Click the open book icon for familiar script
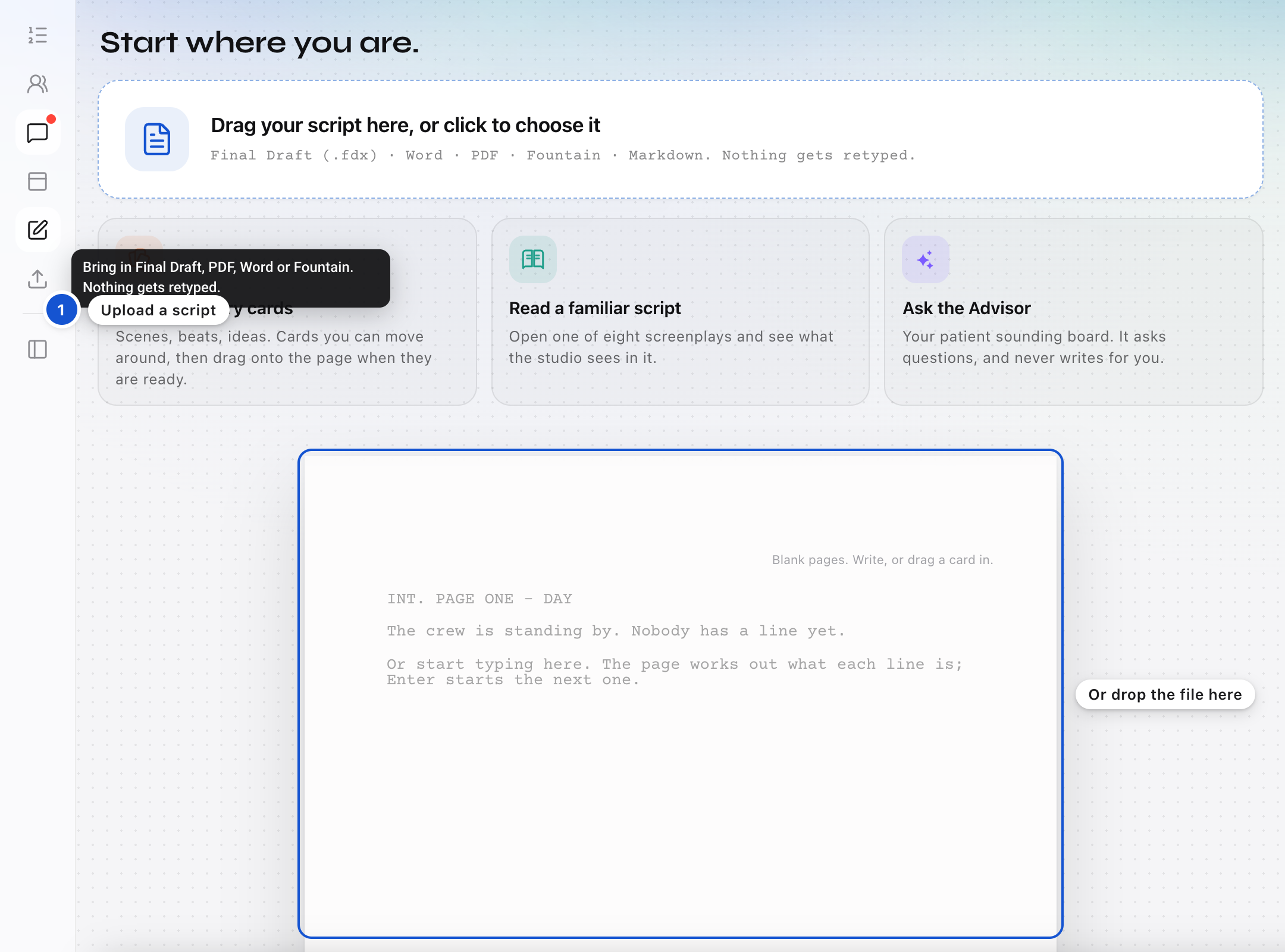The height and width of the screenshot is (952, 1285). pyautogui.click(x=533, y=259)
